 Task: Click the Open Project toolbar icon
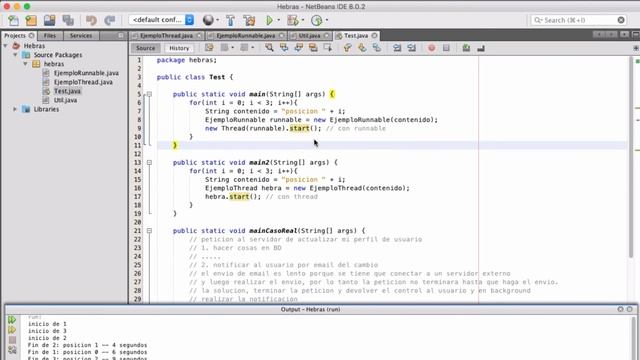click(50, 20)
